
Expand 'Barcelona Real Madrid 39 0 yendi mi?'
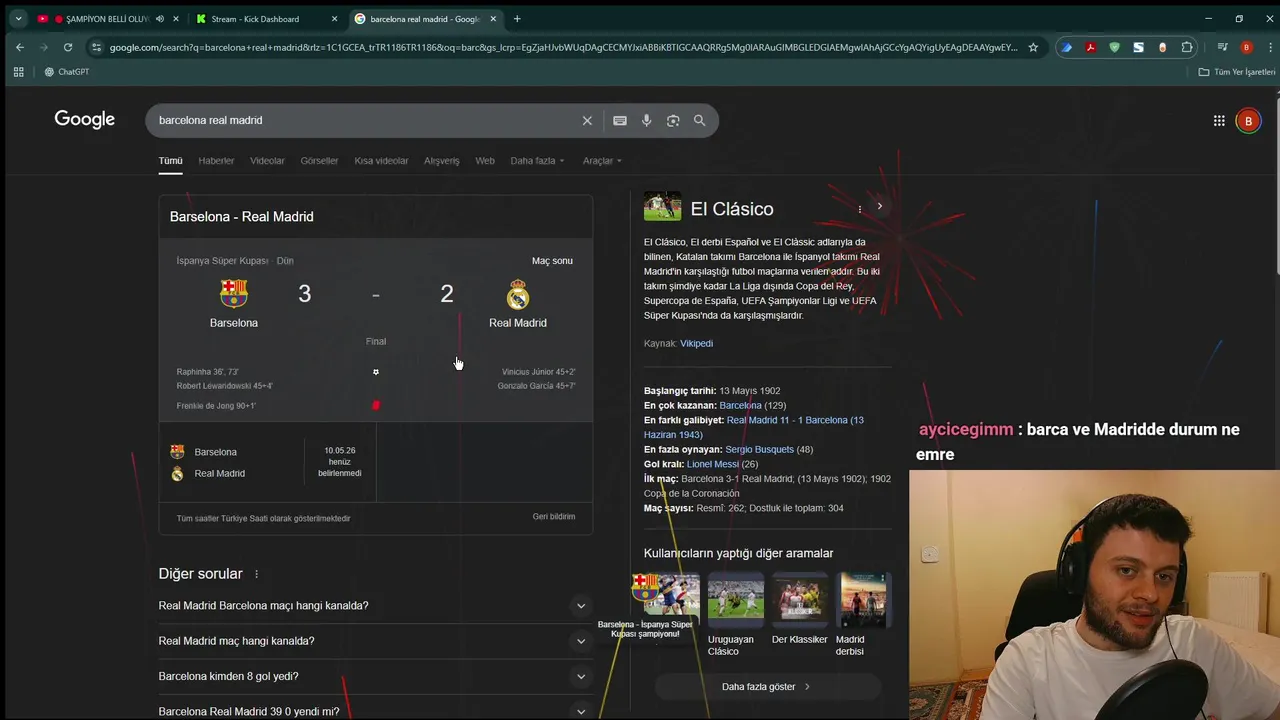point(375,711)
